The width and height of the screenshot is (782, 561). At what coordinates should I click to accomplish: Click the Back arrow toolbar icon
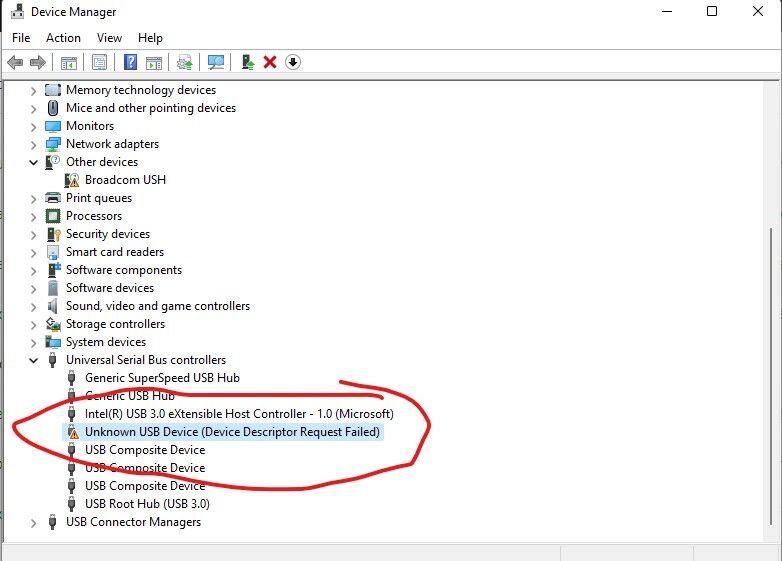[x=15, y=62]
